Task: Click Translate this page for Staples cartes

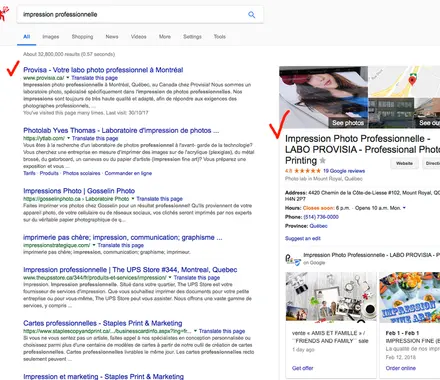Action: (x=222, y=331)
